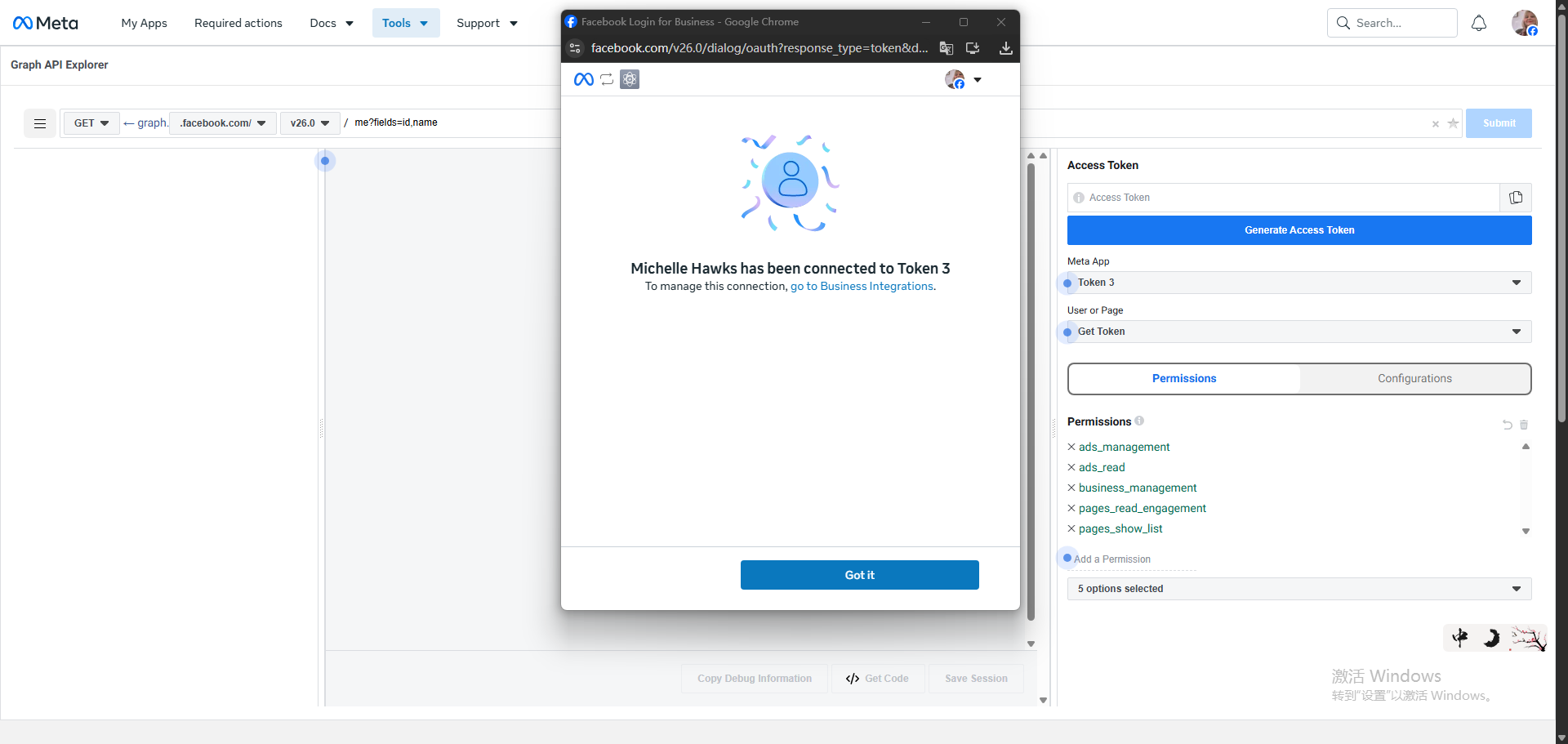Viewport: 1568px width, 744px height.
Task: Open site info icon in popup address bar
Action: click(575, 48)
